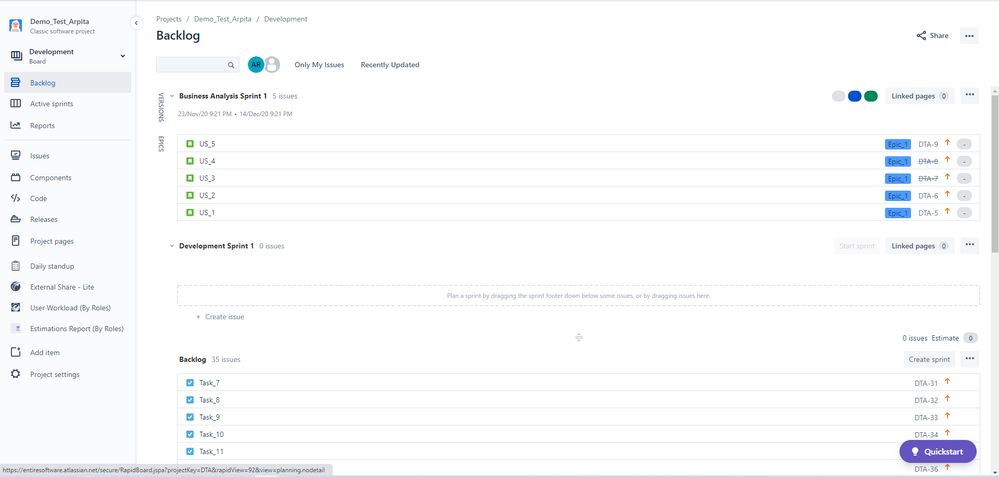Click the Task_11 checkbox icon
999x477 pixels.
[190, 452]
